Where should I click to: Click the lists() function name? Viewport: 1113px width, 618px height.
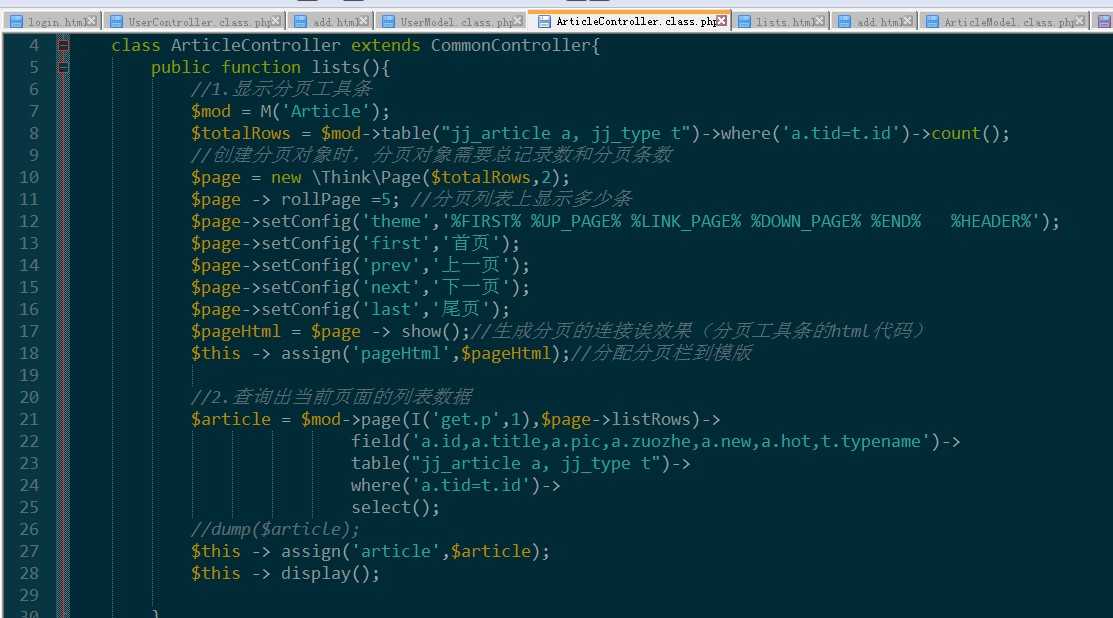[336, 67]
